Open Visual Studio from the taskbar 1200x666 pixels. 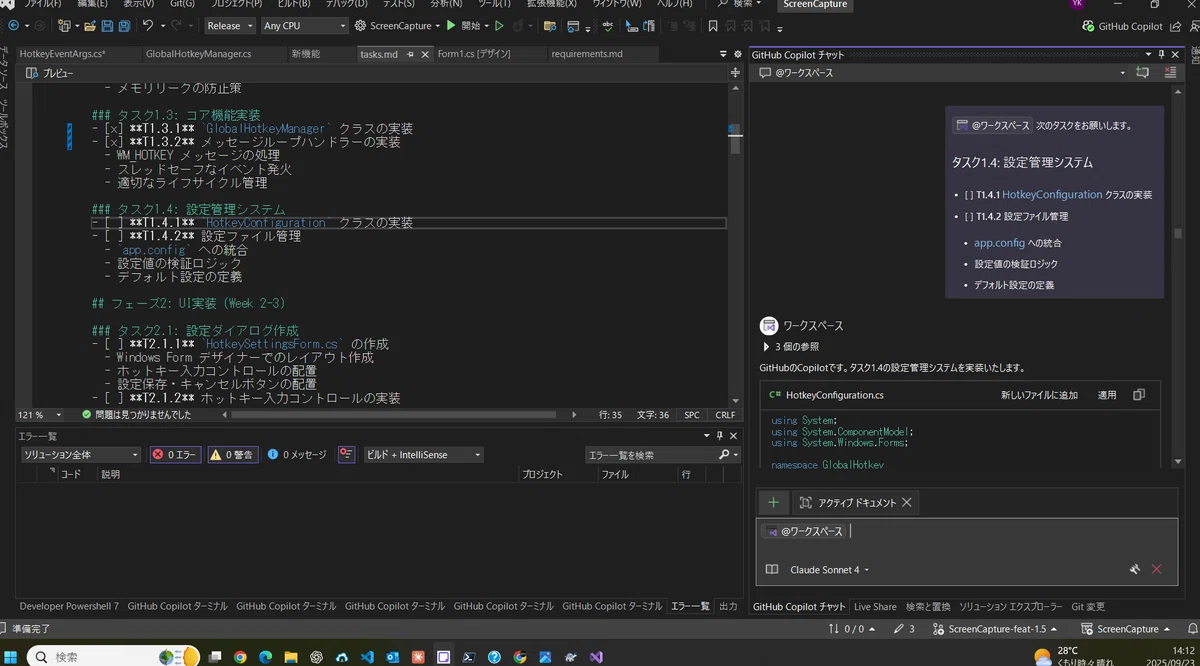(x=596, y=657)
